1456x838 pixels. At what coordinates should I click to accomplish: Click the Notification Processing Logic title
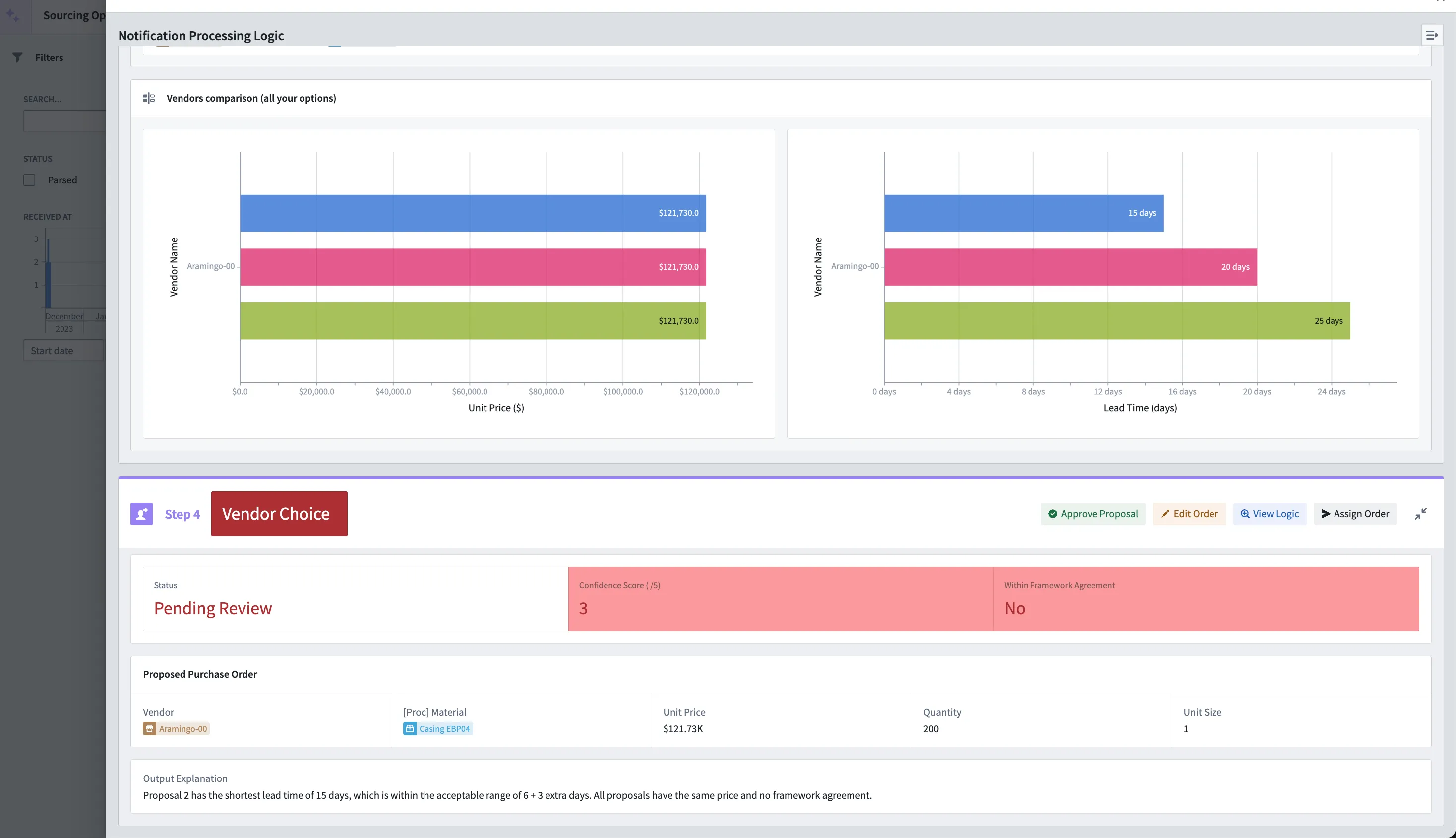pos(201,36)
